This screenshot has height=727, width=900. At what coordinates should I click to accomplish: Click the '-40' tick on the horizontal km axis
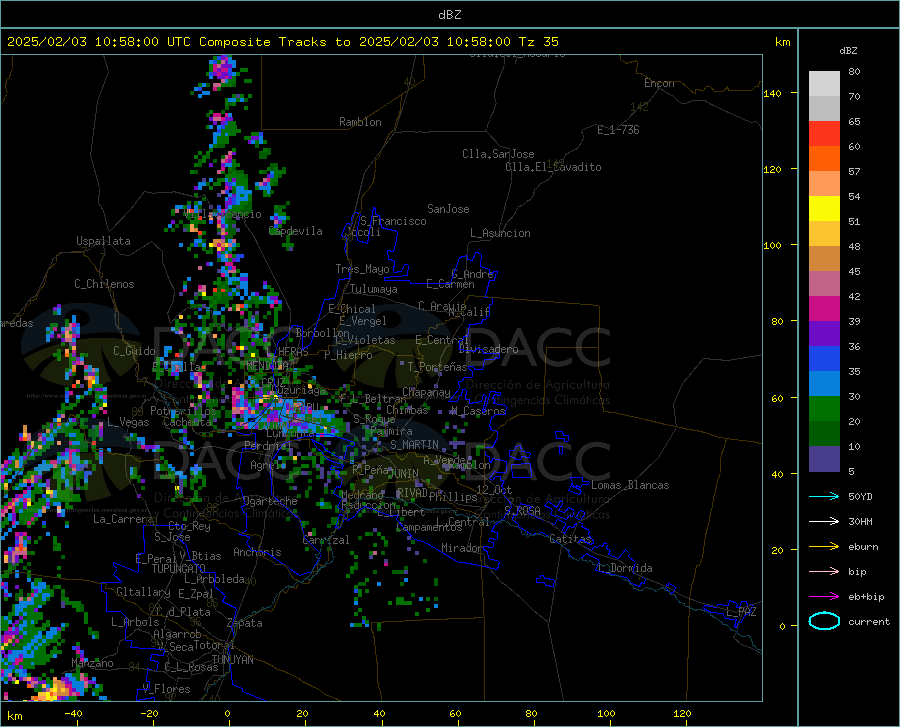tap(73, 714)
